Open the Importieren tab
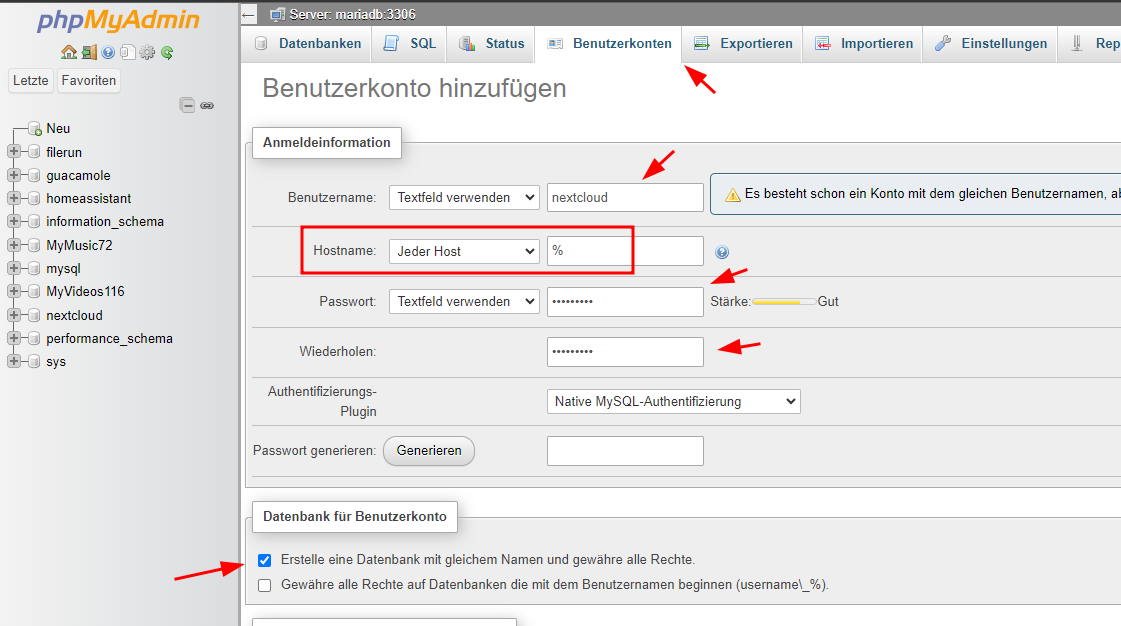This screenshot has height=626, width=1121. pyautogui.click(x=863, y=44)
